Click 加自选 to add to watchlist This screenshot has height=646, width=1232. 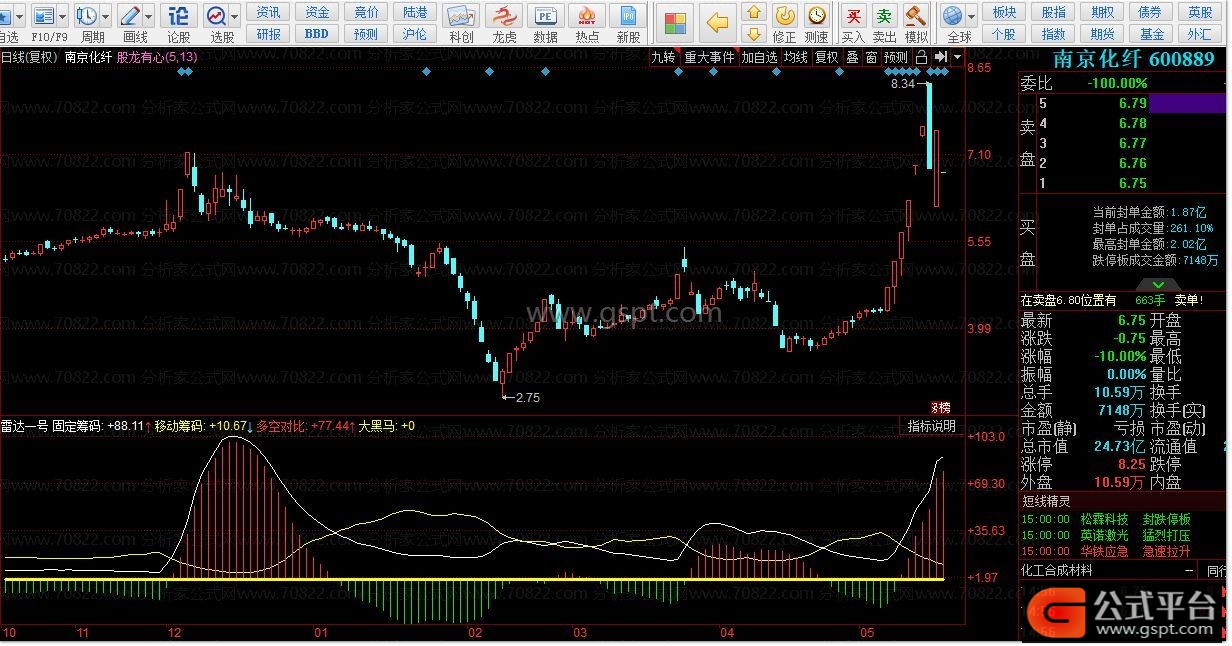coord(759,57)
